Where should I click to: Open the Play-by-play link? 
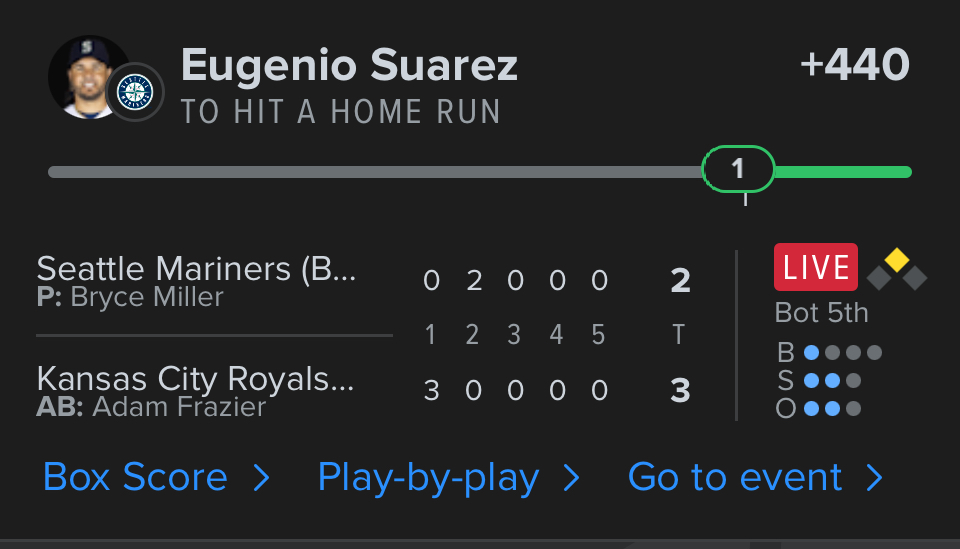[428, 477]
